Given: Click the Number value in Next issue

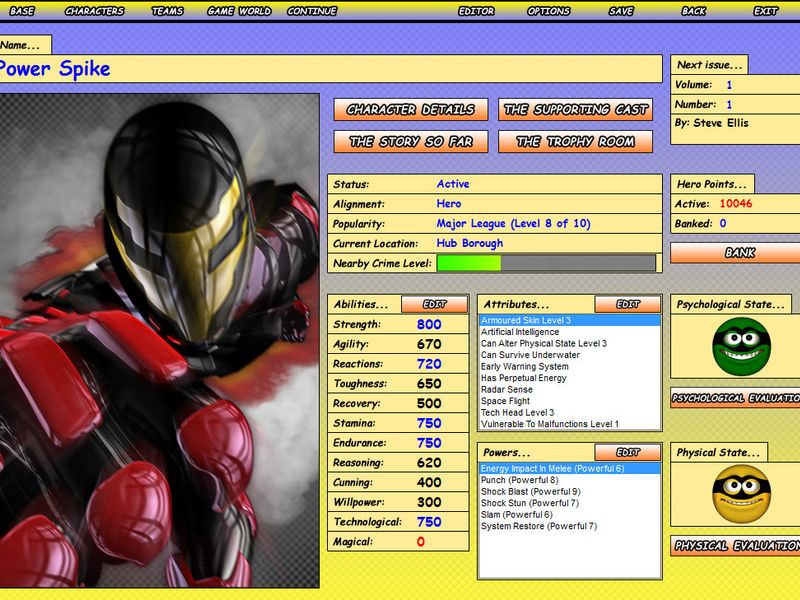Looking at the screenshot, I should pyautogui.click(x=729, y=105).
